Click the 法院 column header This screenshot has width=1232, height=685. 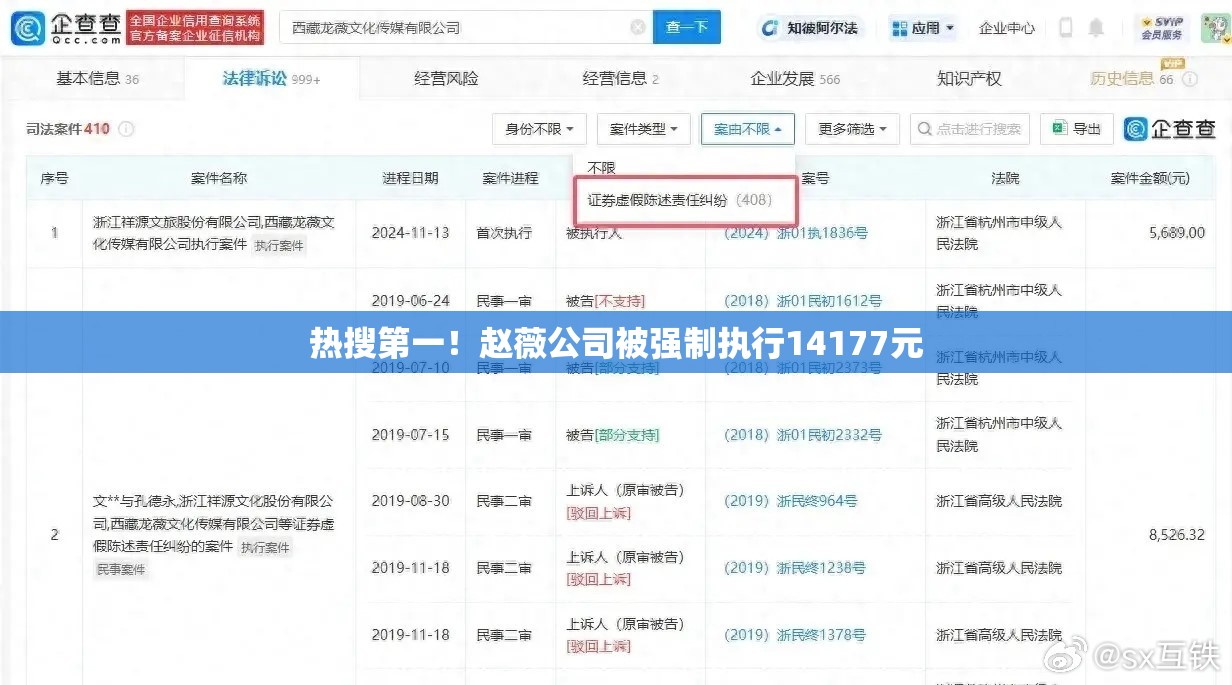tap(1005, 178)
